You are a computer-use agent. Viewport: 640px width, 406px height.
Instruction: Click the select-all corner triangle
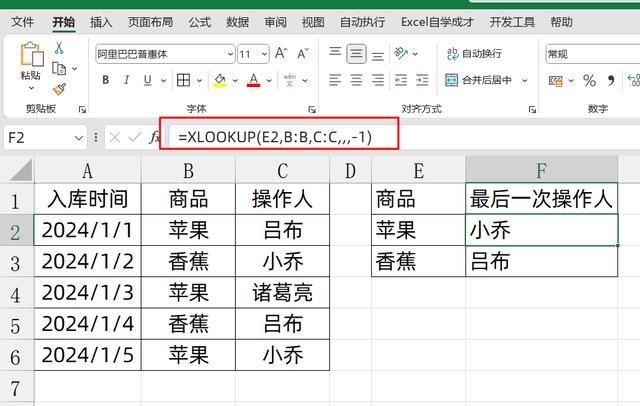[x=20, y=171]
